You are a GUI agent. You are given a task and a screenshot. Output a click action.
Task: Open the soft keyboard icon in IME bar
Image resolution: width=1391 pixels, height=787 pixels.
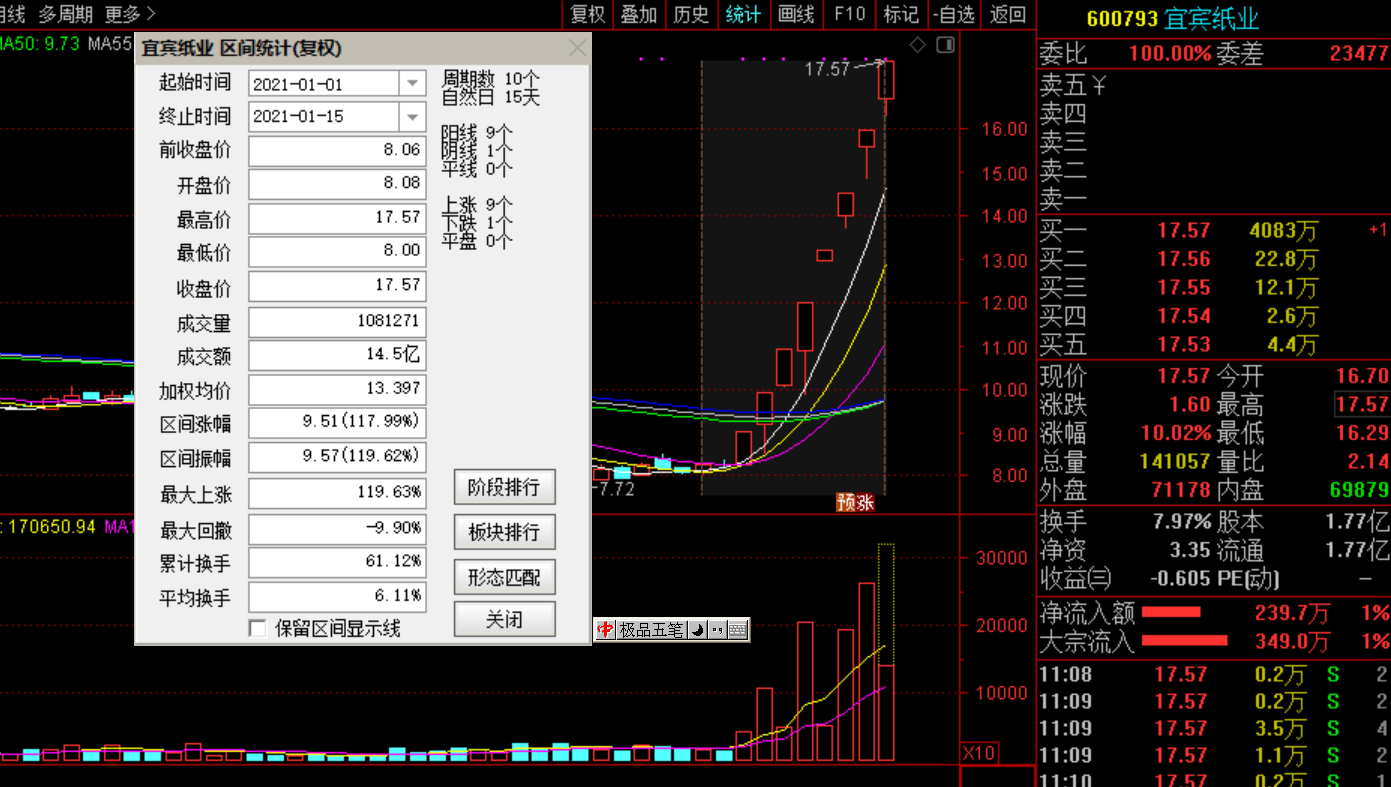click(737, 630)
